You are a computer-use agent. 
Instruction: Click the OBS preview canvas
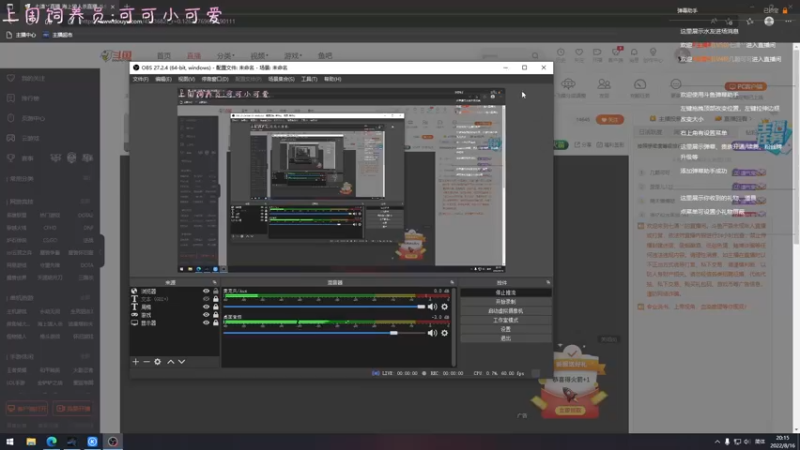tap(341, 181)
